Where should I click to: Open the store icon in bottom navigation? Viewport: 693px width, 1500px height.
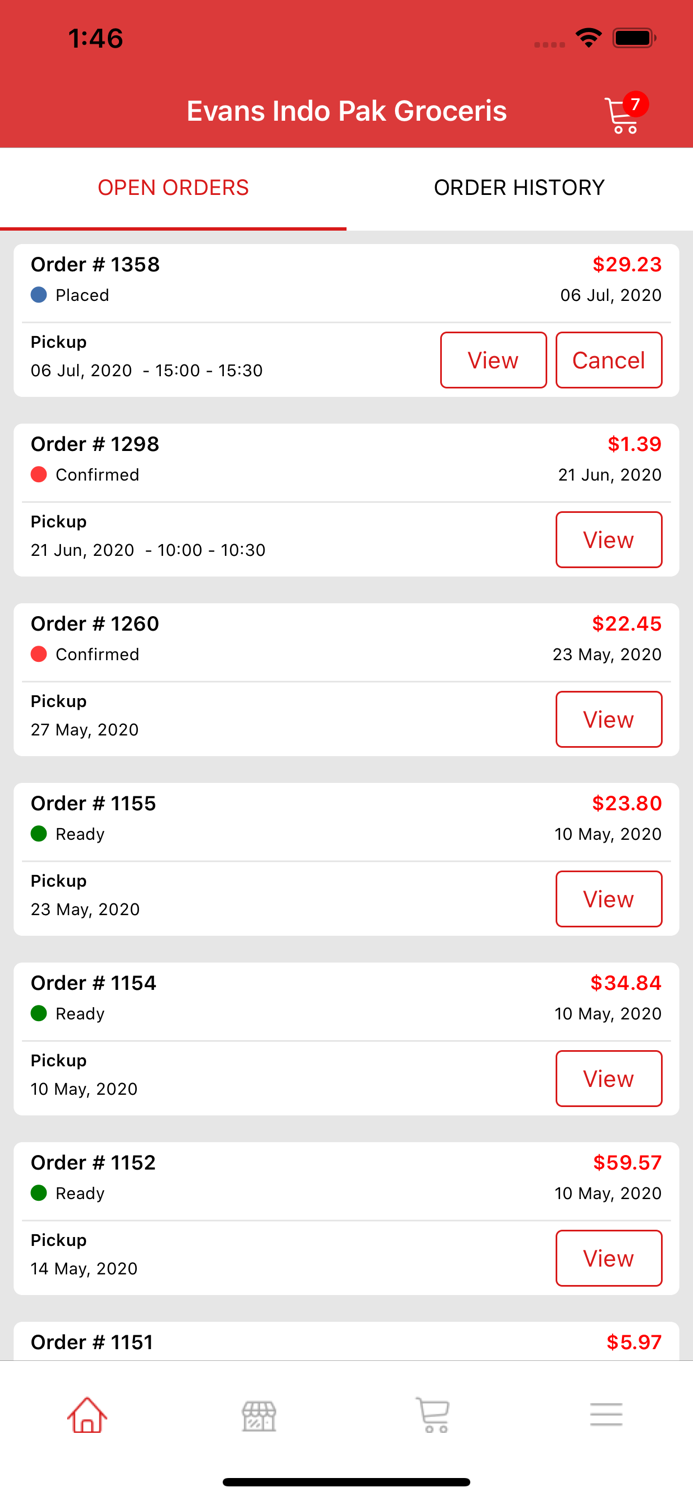tap(259, 1415)
